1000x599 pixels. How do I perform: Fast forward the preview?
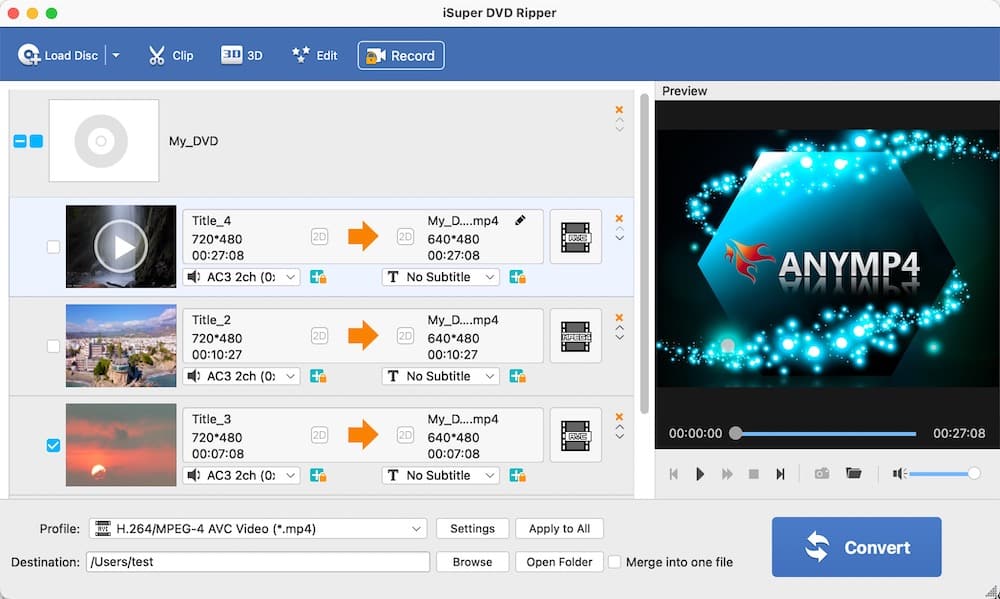[x=726, y=474]
